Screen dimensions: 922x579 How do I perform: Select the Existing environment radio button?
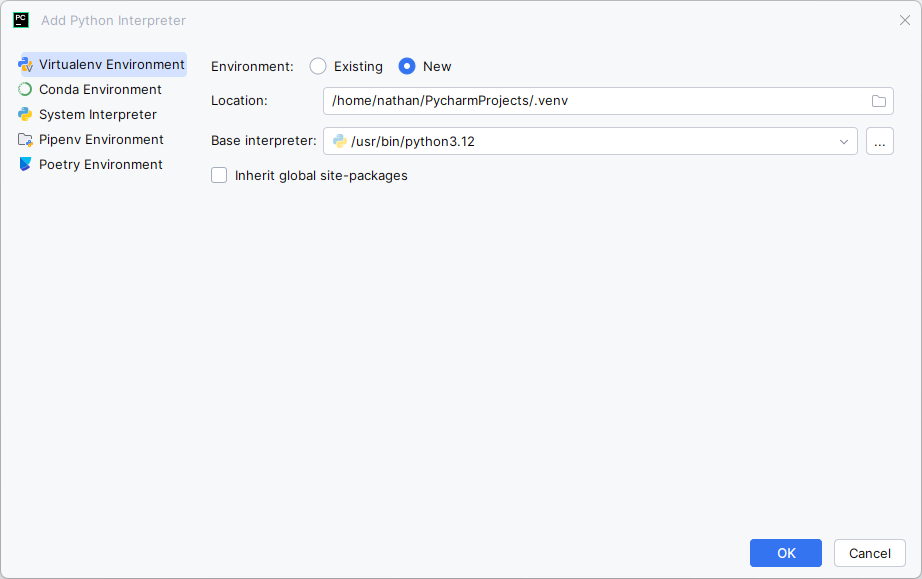[318, 67]
